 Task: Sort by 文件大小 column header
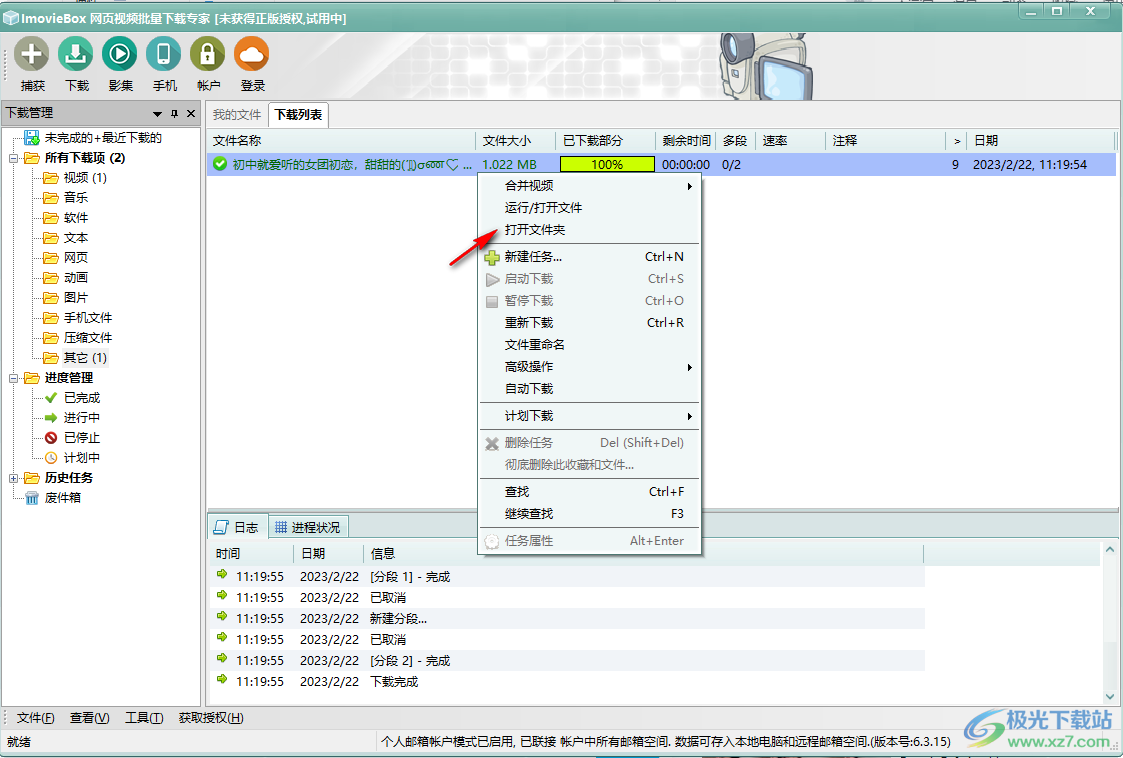click(x=516, y=140)
